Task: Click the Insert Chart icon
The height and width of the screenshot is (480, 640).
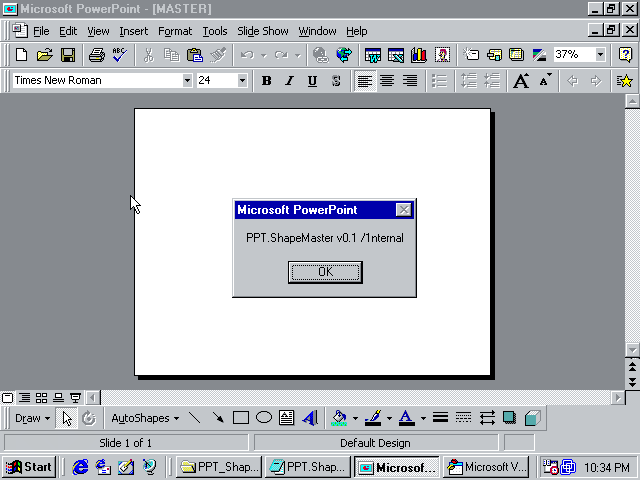Action: point(419,55)
